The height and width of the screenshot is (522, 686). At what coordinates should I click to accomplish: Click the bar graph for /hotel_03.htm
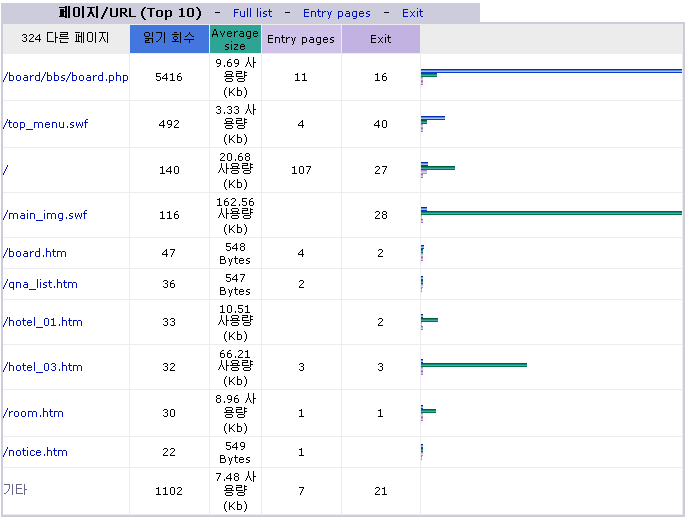click(x=473, y=365)
